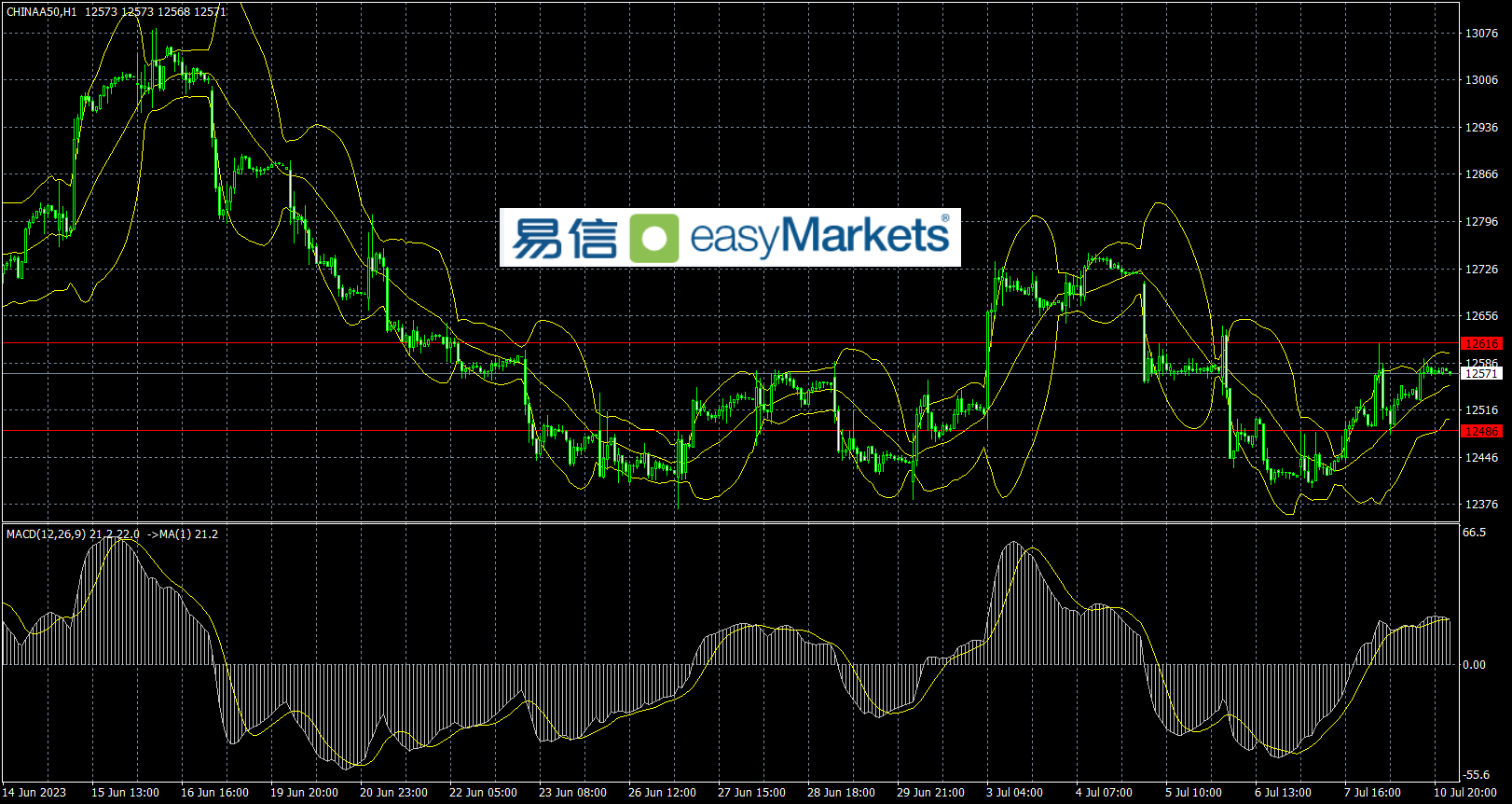Click the 12796 price axis value
The image size is (1512, 804).
(1481, 222)
